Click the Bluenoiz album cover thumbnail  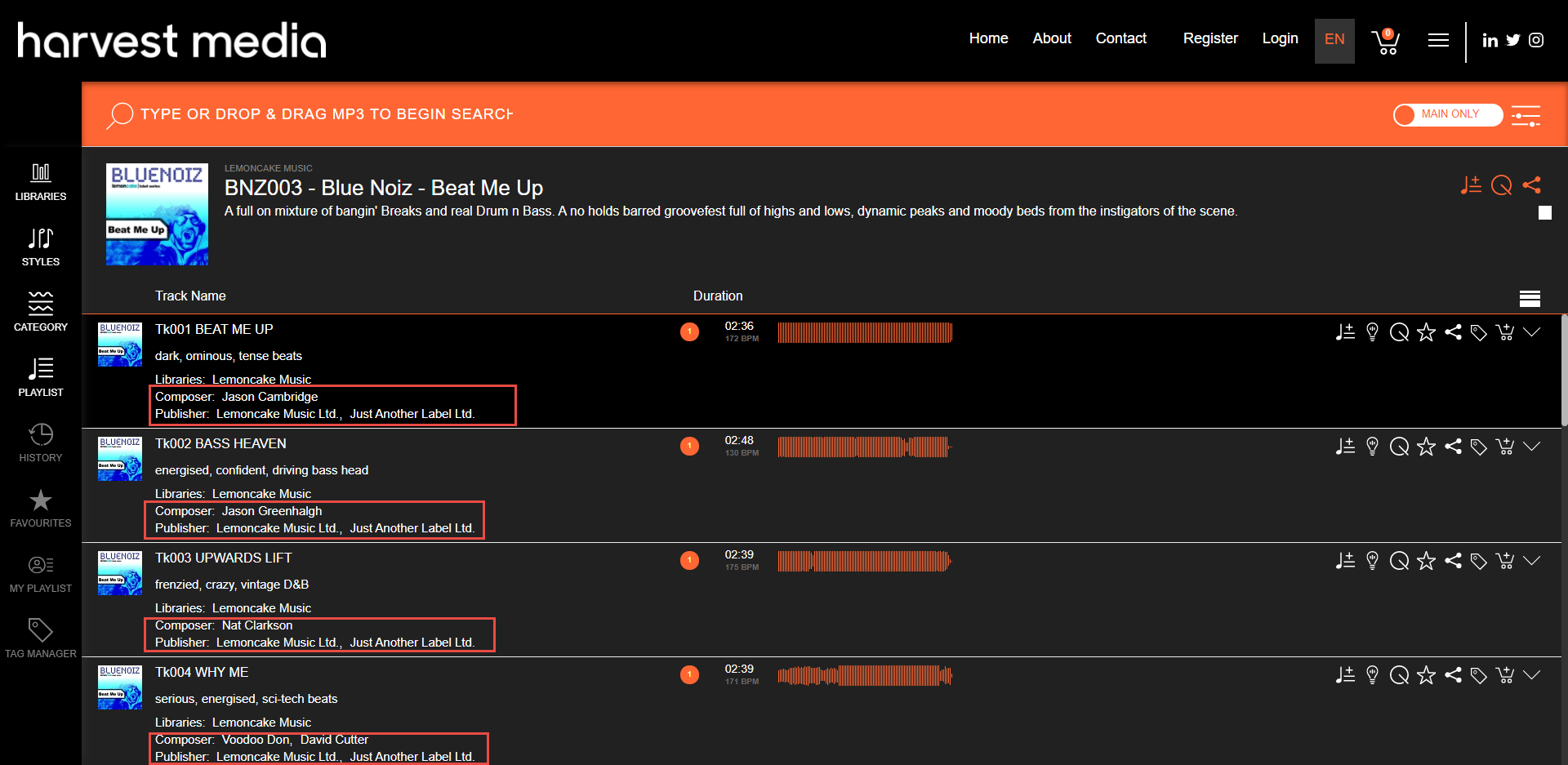[x=157, y=214]
